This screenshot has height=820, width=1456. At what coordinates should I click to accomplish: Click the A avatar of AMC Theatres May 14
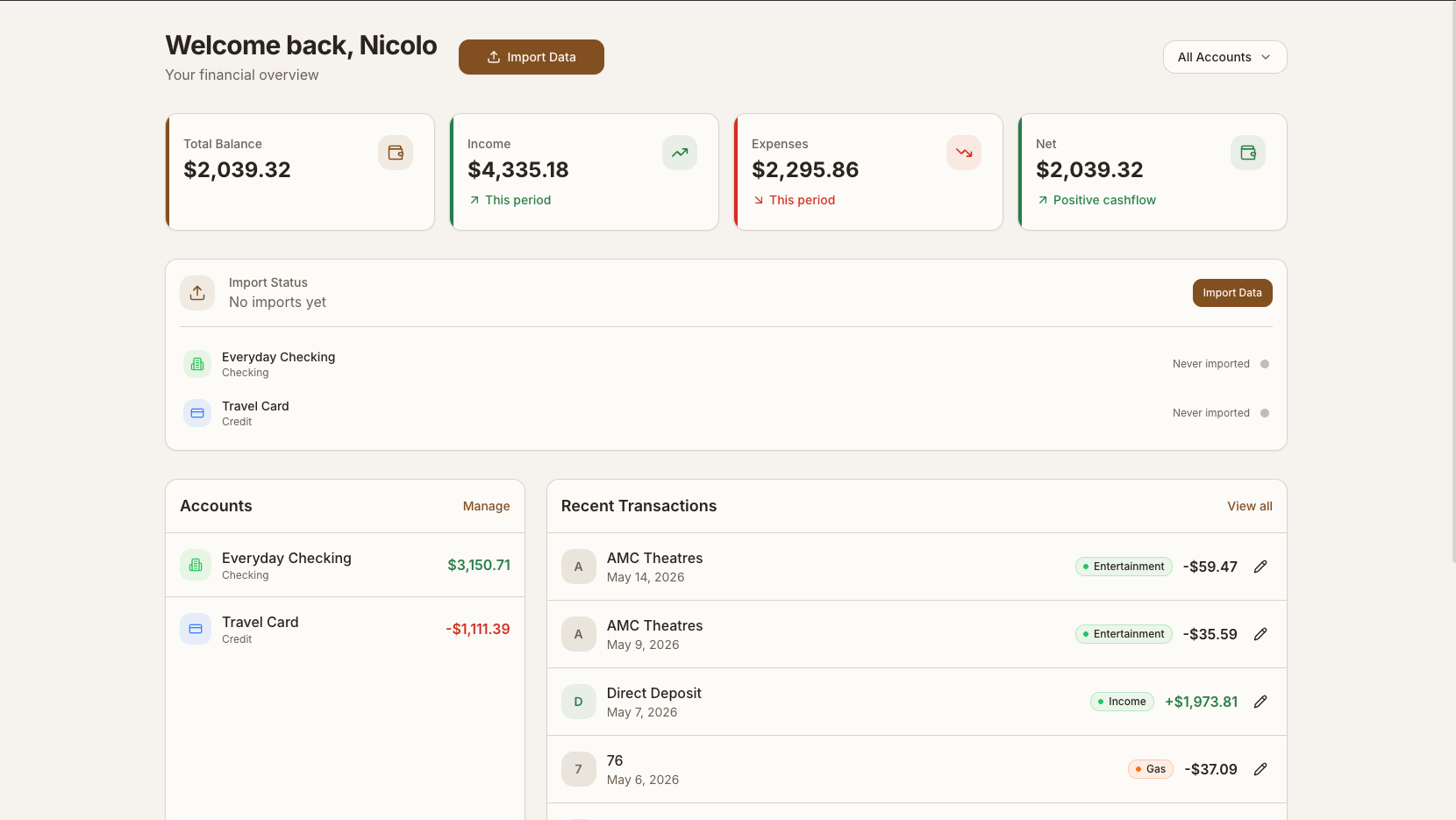pos(579,567)
